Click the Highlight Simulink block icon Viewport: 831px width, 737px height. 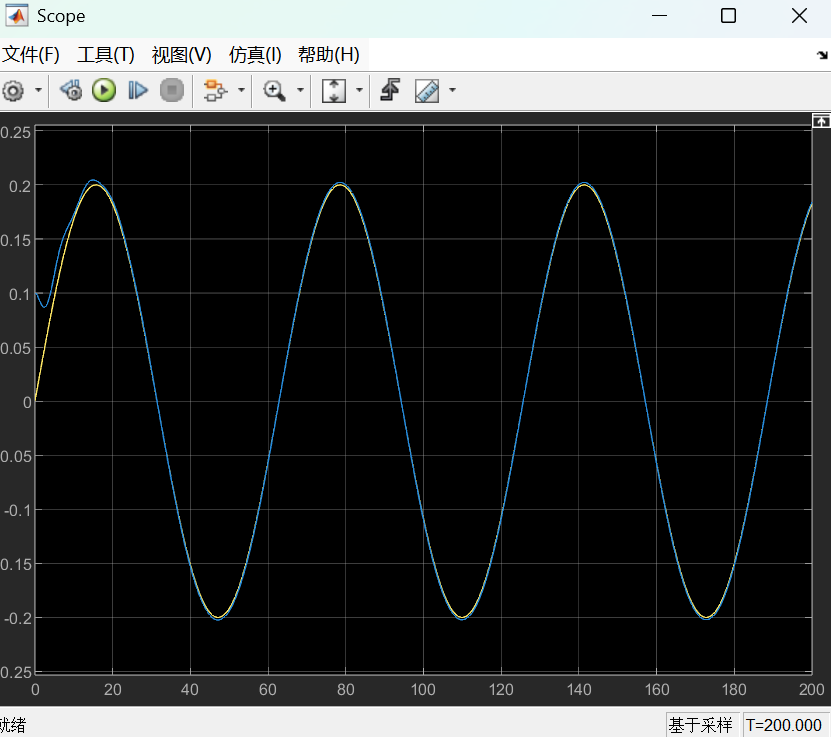[x=213, y=91]
